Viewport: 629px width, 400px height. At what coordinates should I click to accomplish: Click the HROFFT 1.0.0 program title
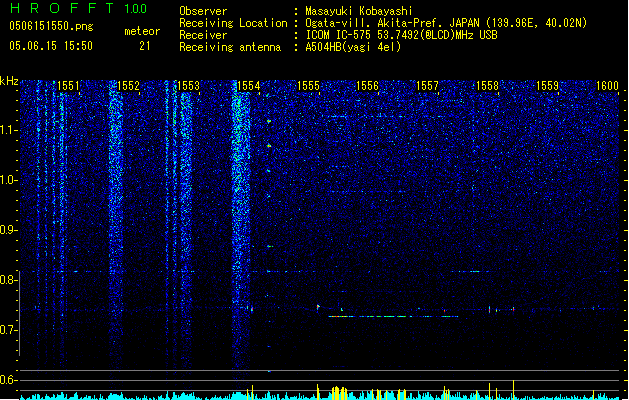pos(79,8)
